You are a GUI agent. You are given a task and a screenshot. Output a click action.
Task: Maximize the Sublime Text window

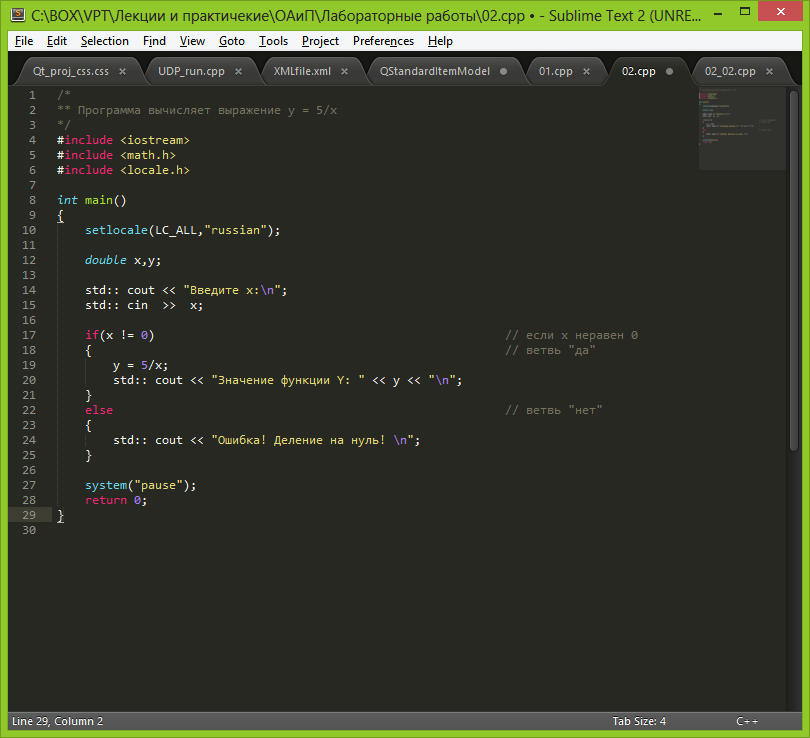[744, 11]
